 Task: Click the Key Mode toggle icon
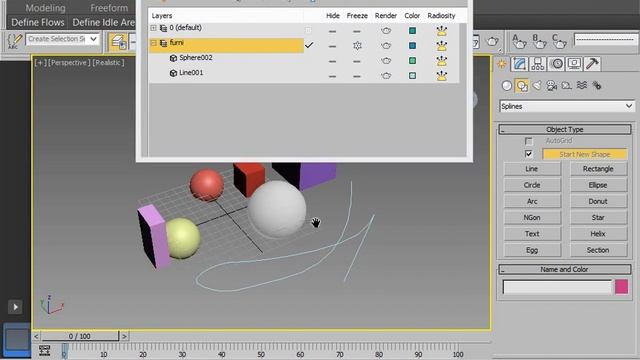(44, 350)
